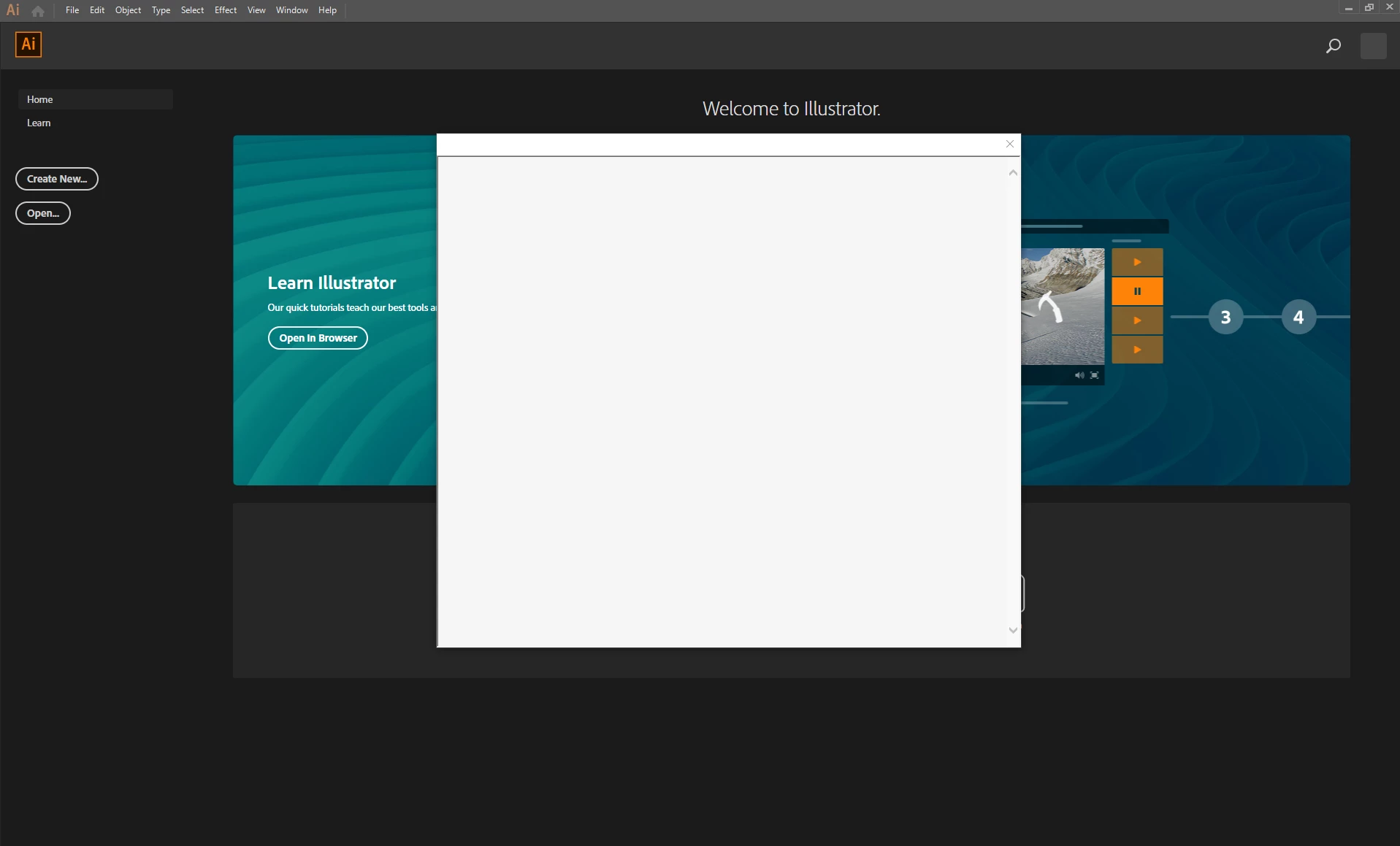This screenshot has height=846, width=1400.
Task: Click the snowy mountain video thumbnail
Action: click(x=1063, y=306)
